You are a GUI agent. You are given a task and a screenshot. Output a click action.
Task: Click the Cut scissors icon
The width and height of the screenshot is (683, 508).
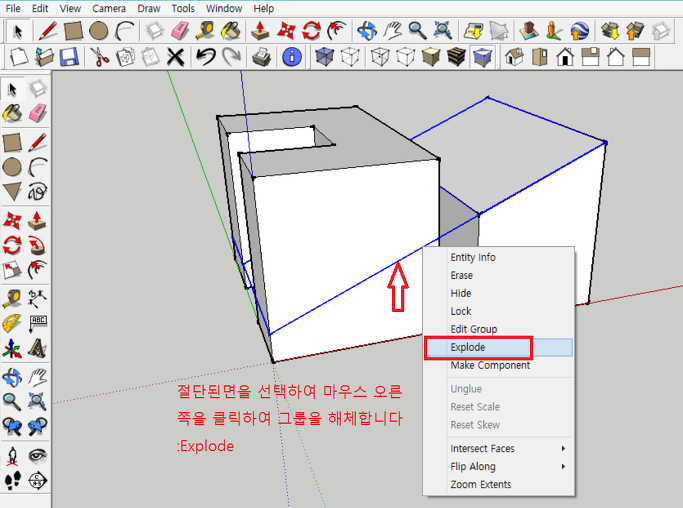click(x=99, y=57)
